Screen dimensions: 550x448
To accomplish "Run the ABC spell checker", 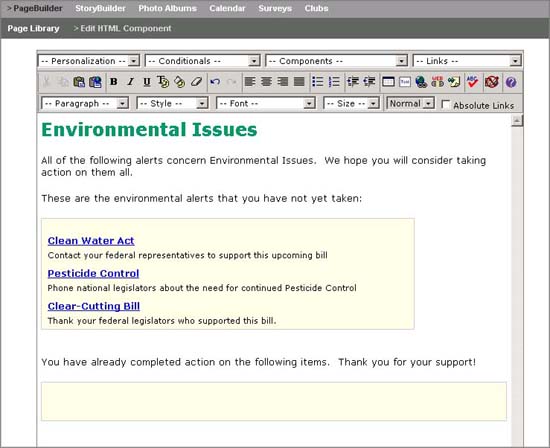I will (x=472, y=82).
